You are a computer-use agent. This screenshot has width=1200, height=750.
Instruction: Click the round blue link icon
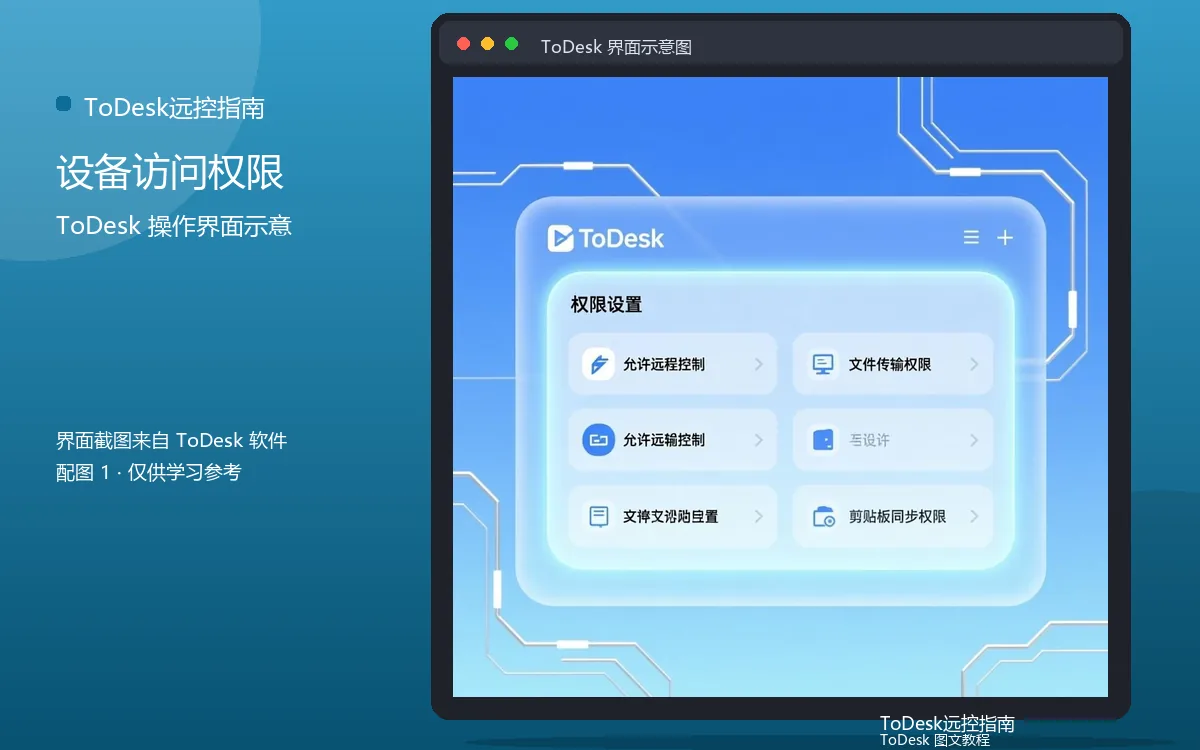click(x=598, y=440)
